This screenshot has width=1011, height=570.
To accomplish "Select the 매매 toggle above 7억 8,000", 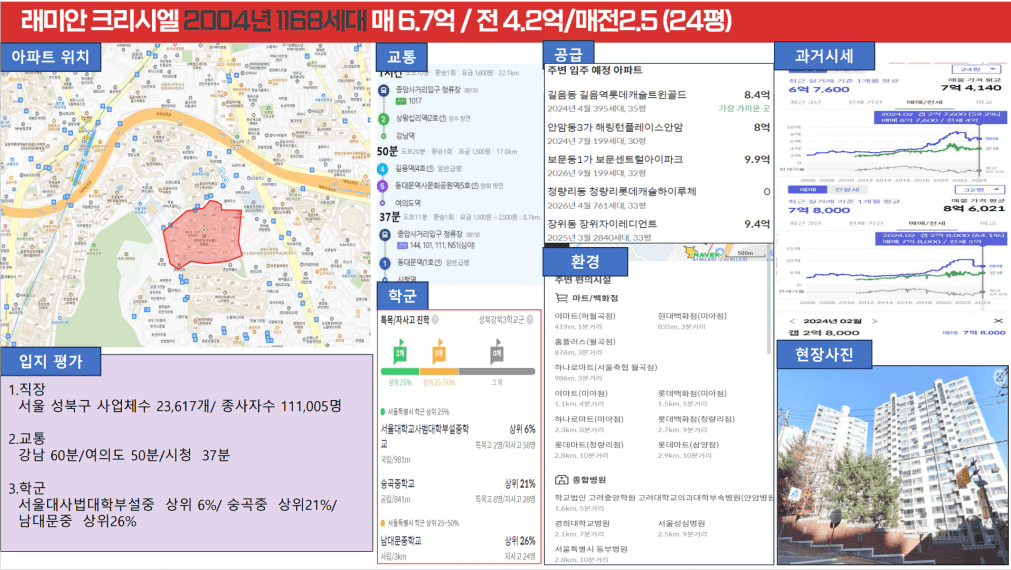I will click(x=807, y=190).
